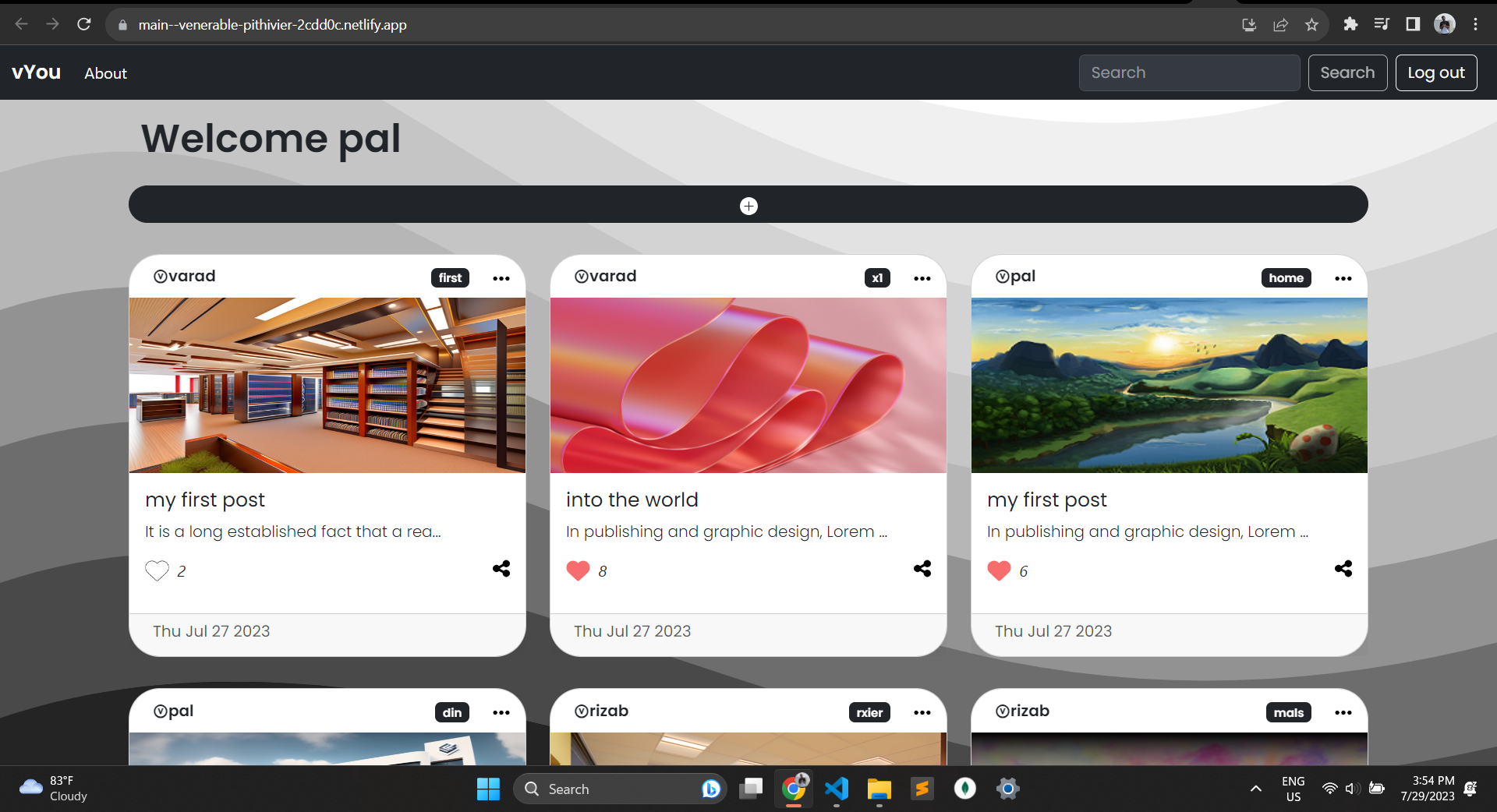
Task: Share pal's 'my first post' card
Action: pyautogui.click(x=1343, y=569)
